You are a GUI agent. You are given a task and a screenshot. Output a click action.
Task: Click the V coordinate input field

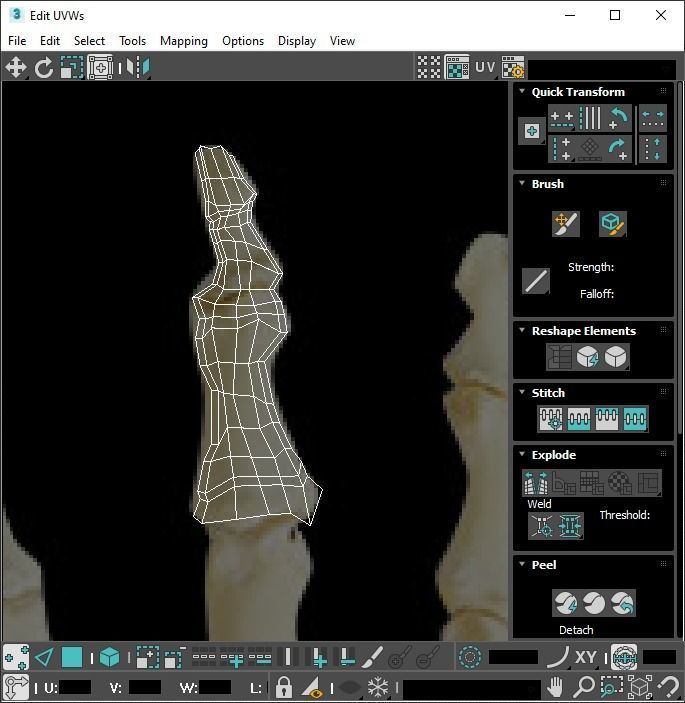point(144,687)
